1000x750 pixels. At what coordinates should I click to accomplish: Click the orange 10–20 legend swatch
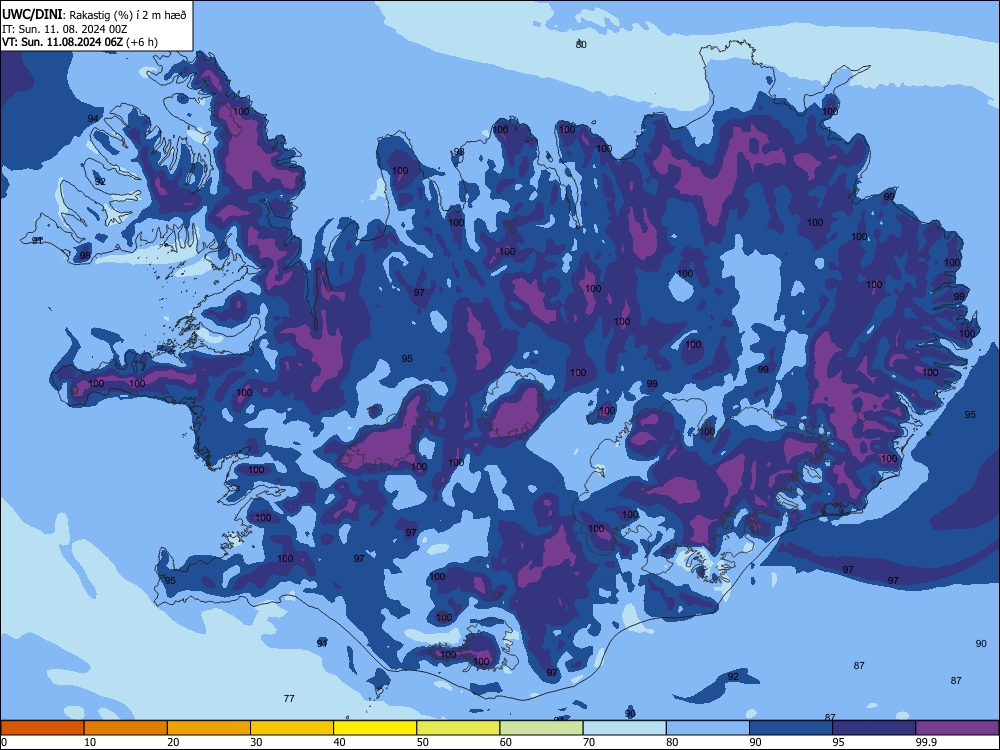[126, 728]
